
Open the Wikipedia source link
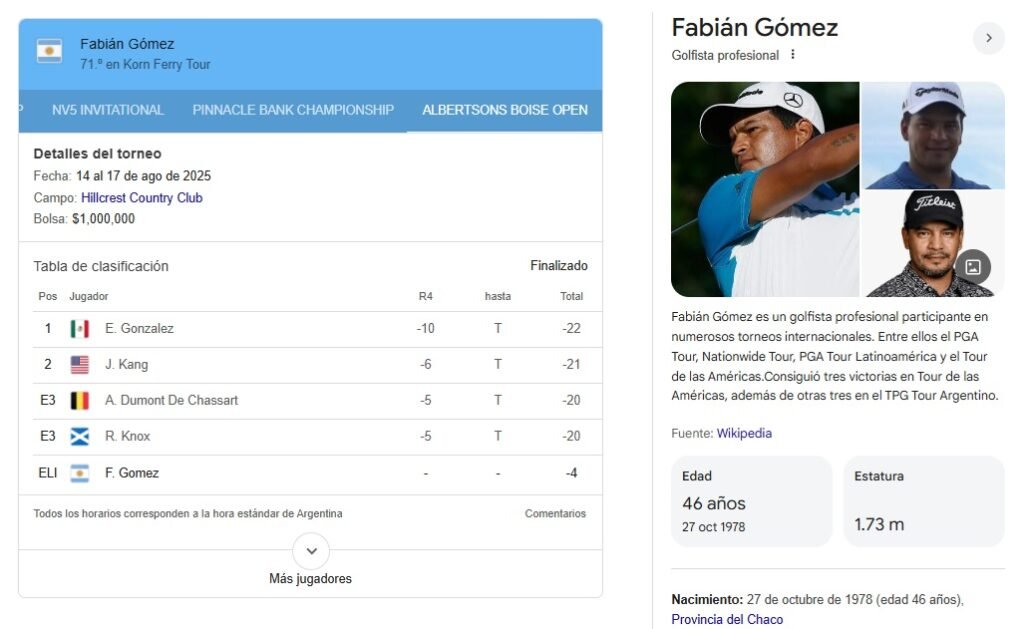pyautogui.click(x=744, y=434)
